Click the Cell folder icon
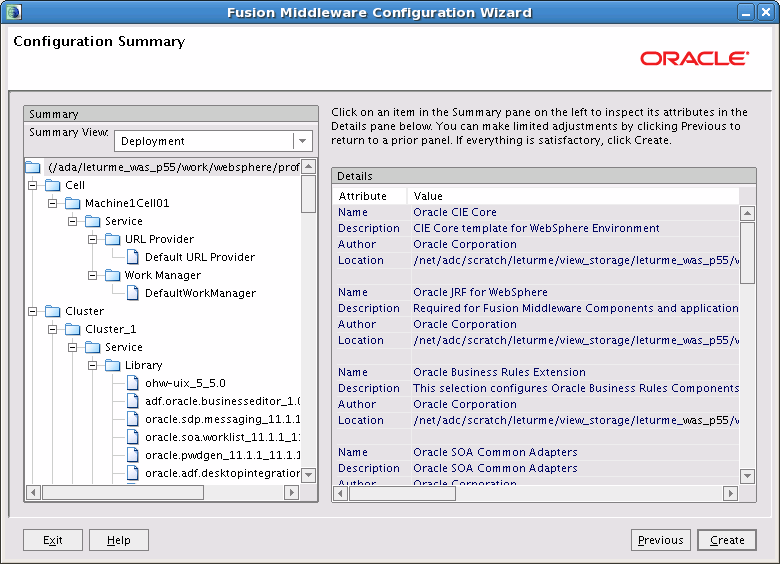The image size is (780, 564). [x=53, y=185]
